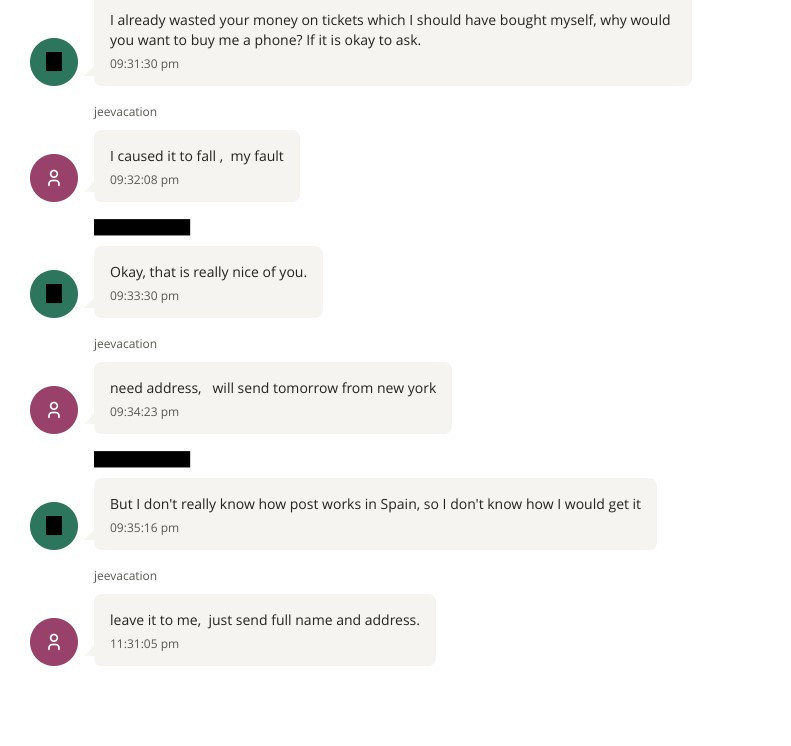Select the green avatar beside "Okay, that is really nice"
The height and width of the screenshot is (746, 791).
pos(54,294)
